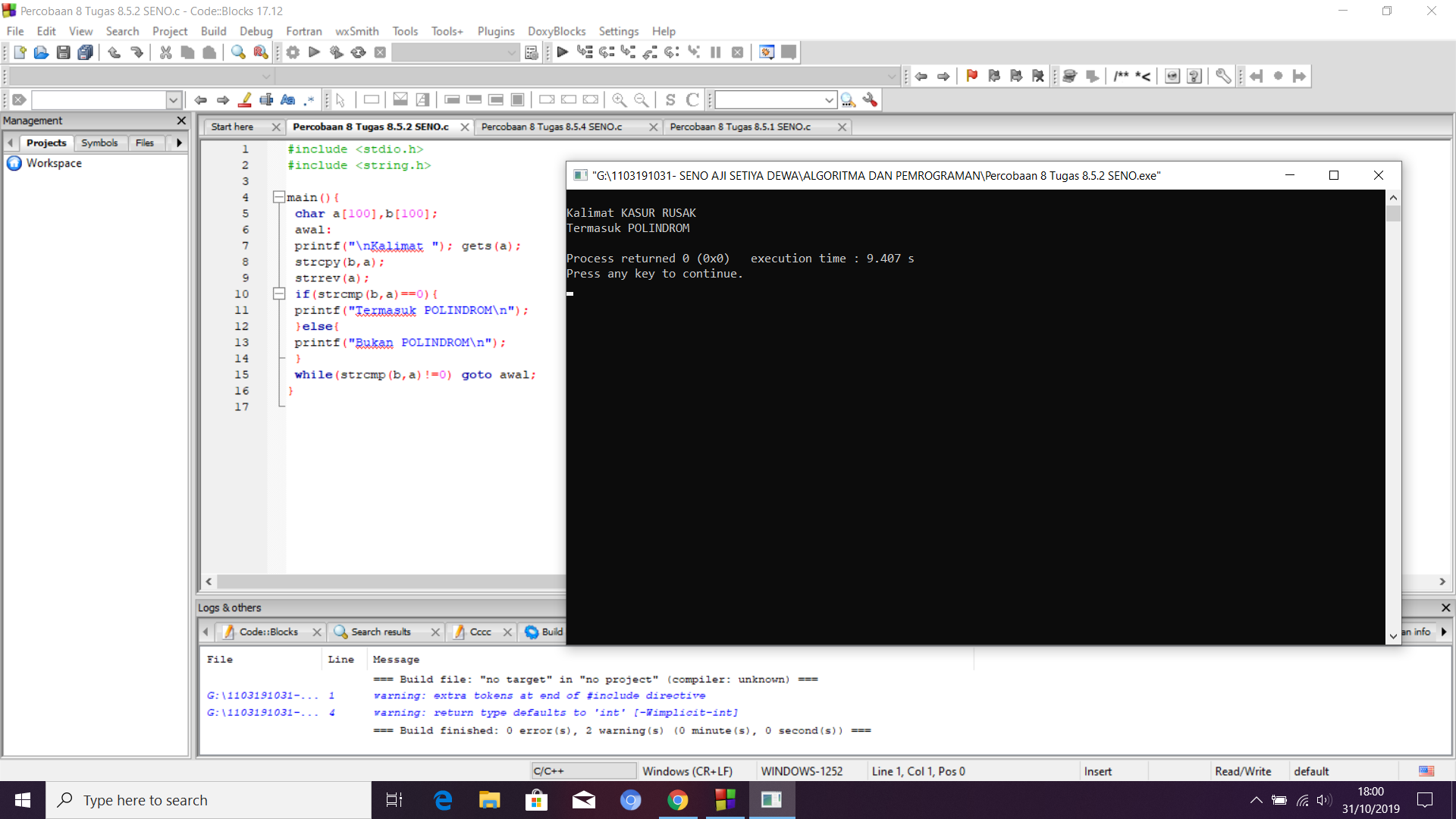Toggle bookmark with red flag icon
Screen dimensions: 1456x819
click(x=971, y=76)
